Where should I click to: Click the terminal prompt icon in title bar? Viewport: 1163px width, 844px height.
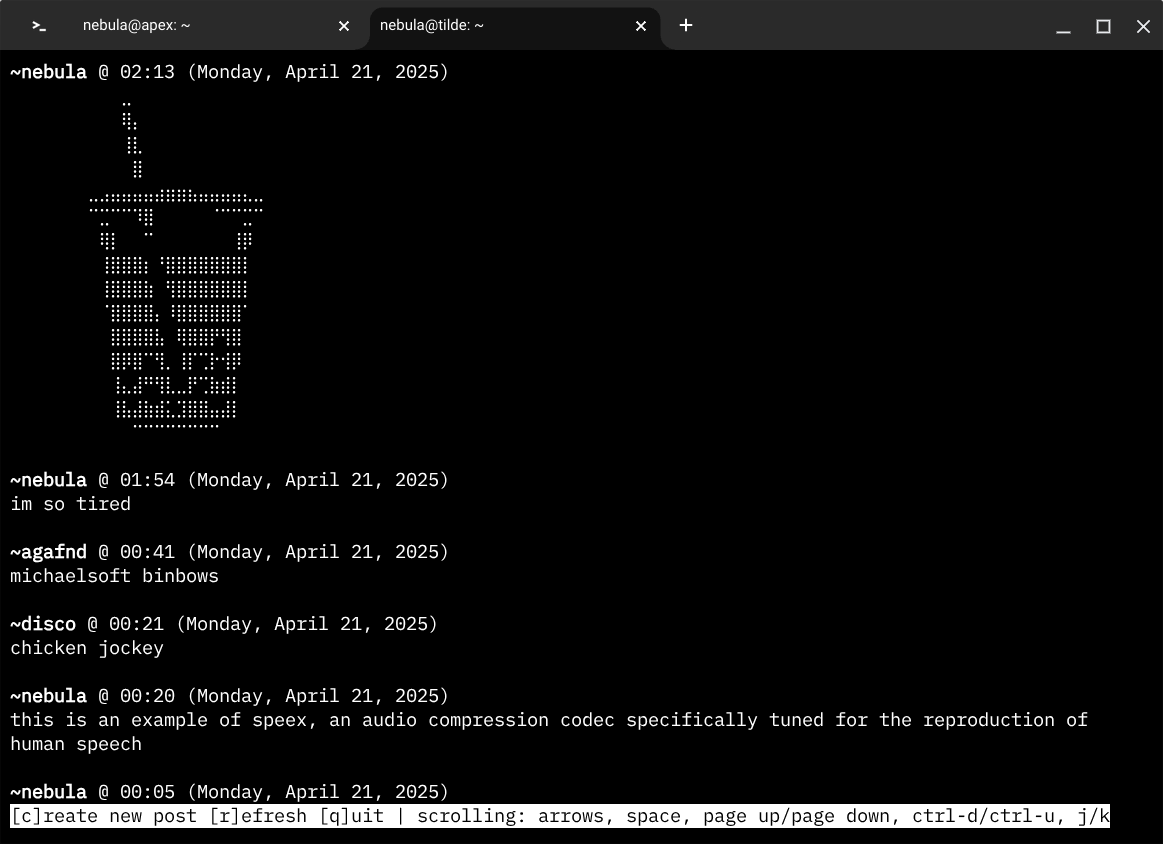coord(39,26)
